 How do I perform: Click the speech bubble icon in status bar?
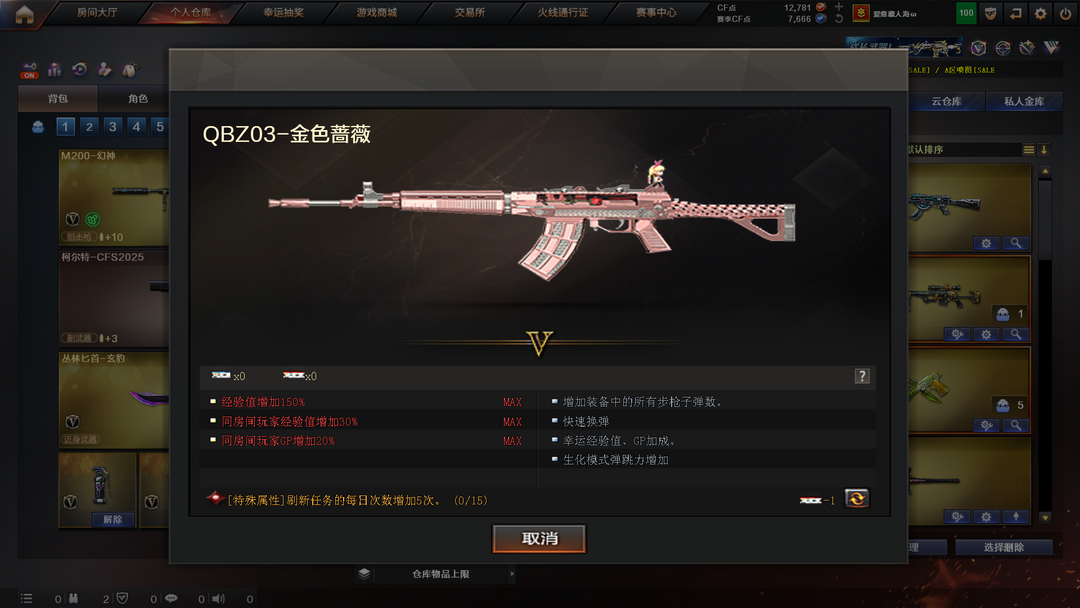(172, 598)
